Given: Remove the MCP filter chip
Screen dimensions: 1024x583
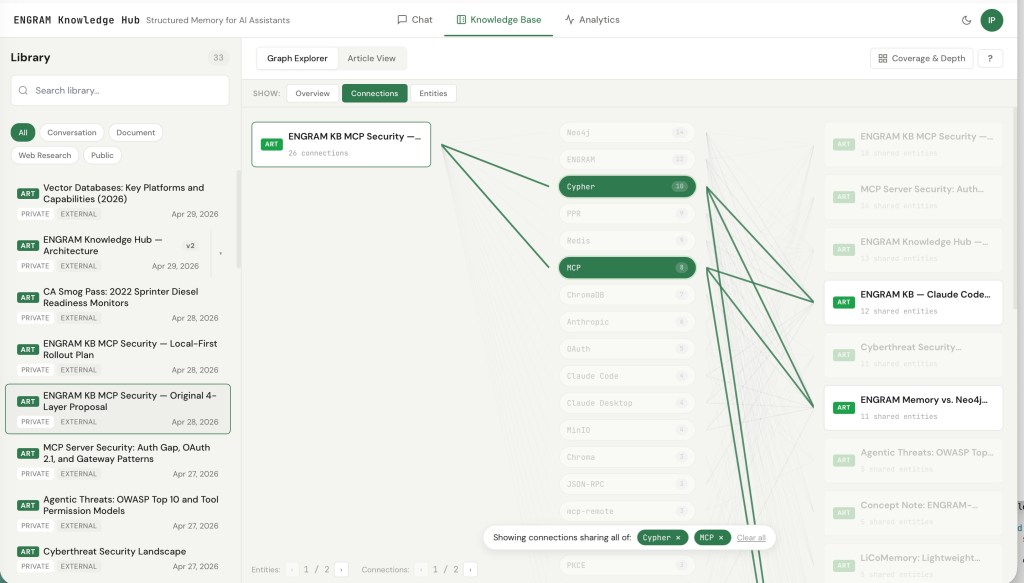Looking at the screenshot, I should (x=721, y=538).
